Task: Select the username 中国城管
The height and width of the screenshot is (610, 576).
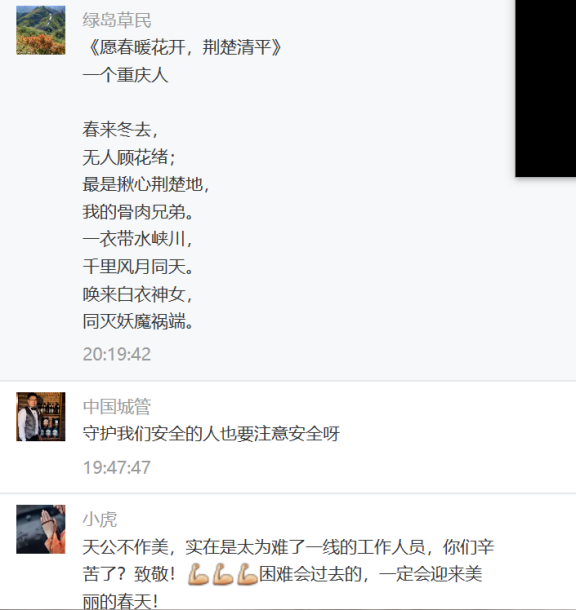Action: (x=117, y=407)
